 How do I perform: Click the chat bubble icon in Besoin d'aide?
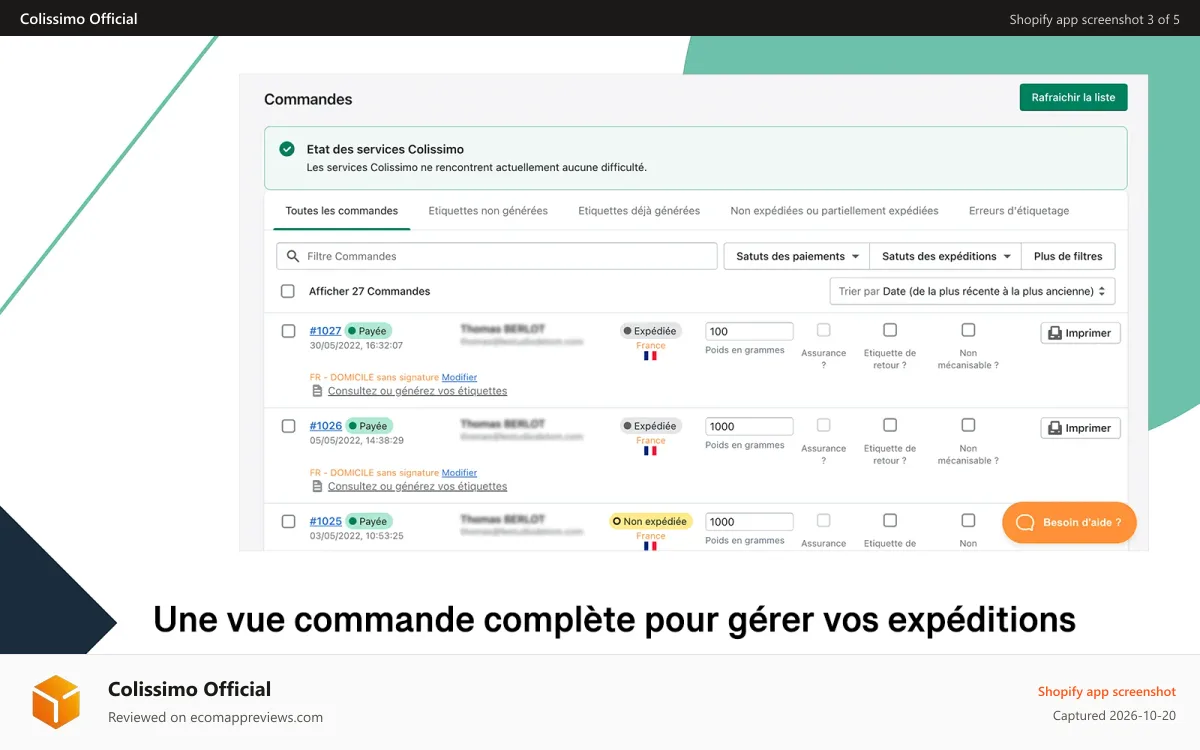pos(1024,522)
